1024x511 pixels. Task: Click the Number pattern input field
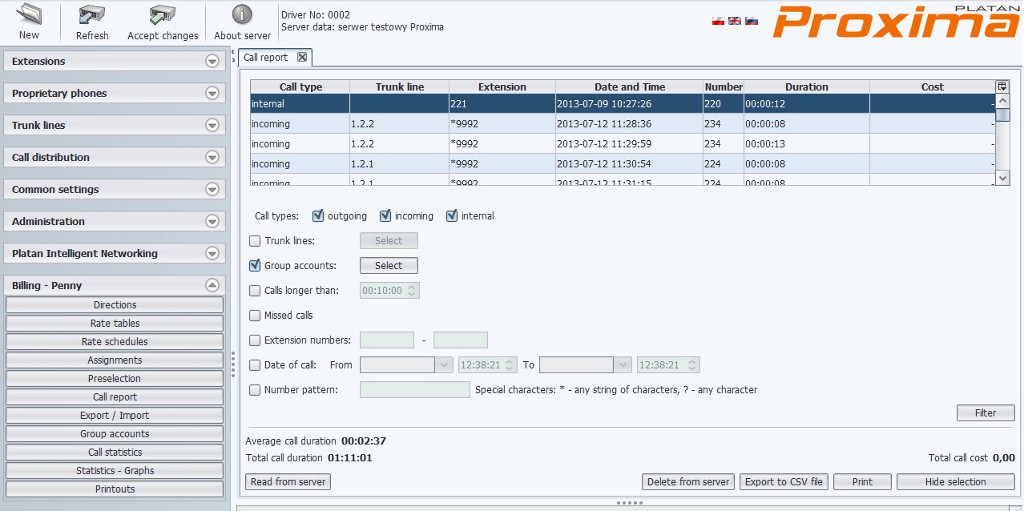415,389
